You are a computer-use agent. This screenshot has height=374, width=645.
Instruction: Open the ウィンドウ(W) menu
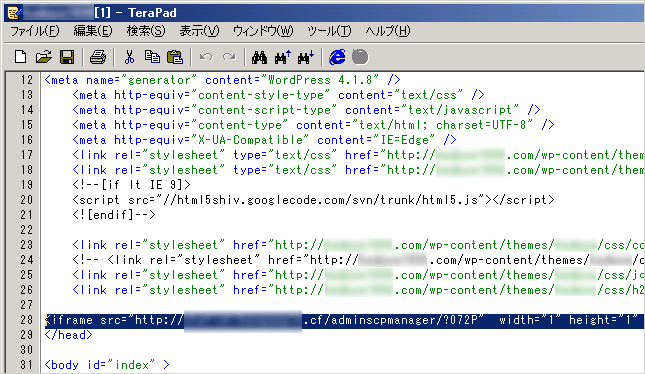(263, 31)
